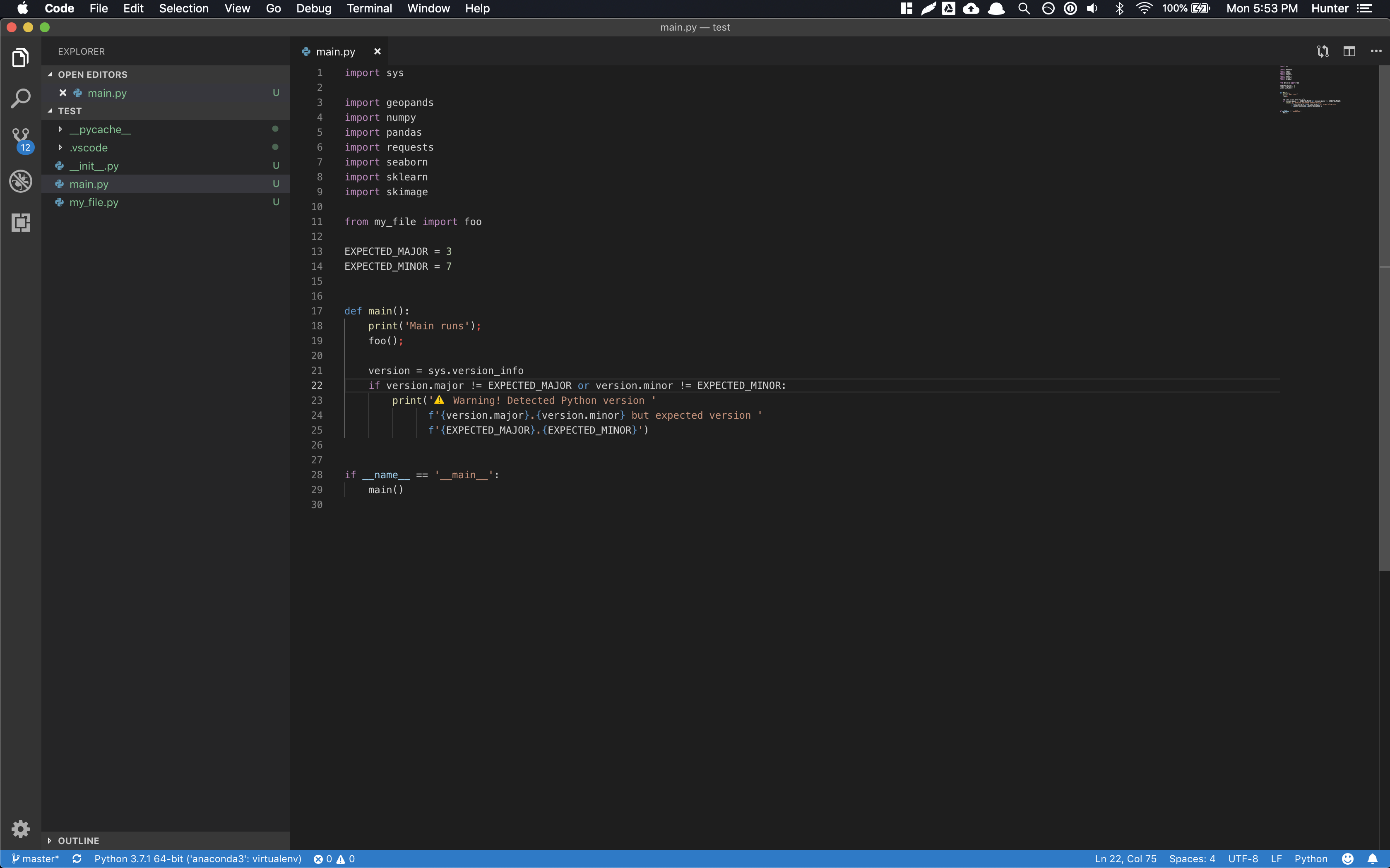Open the Edit menu
The image size is (1390, 868).
point(133,9)
